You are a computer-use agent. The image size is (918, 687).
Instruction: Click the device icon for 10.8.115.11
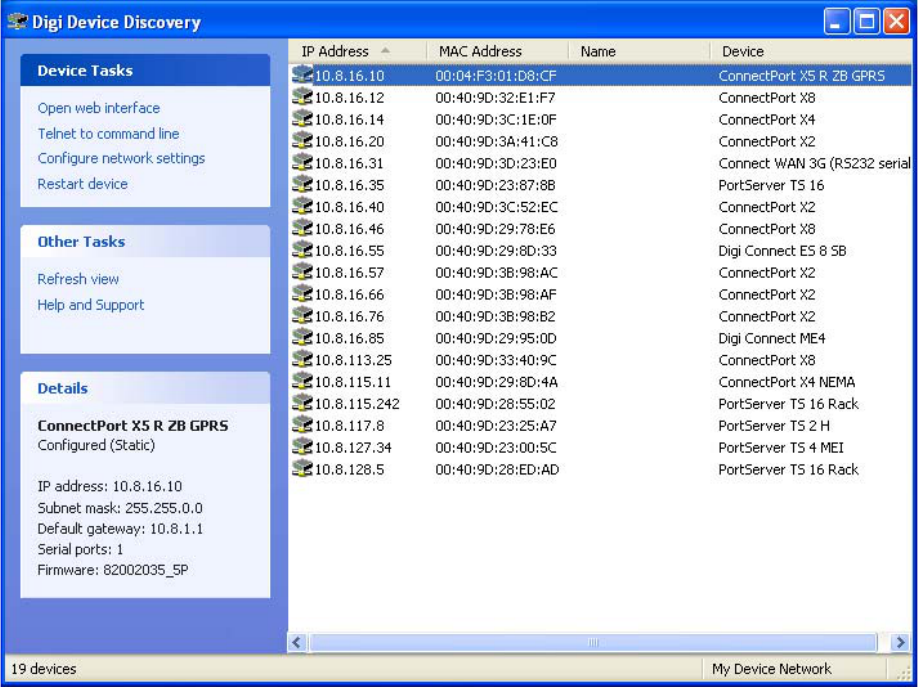tap(302, 381)
